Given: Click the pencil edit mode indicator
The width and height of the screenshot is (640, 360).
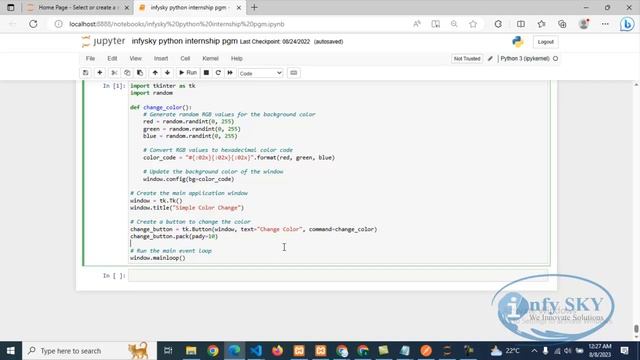Looking at the screenshot, I should pos(490,58).
